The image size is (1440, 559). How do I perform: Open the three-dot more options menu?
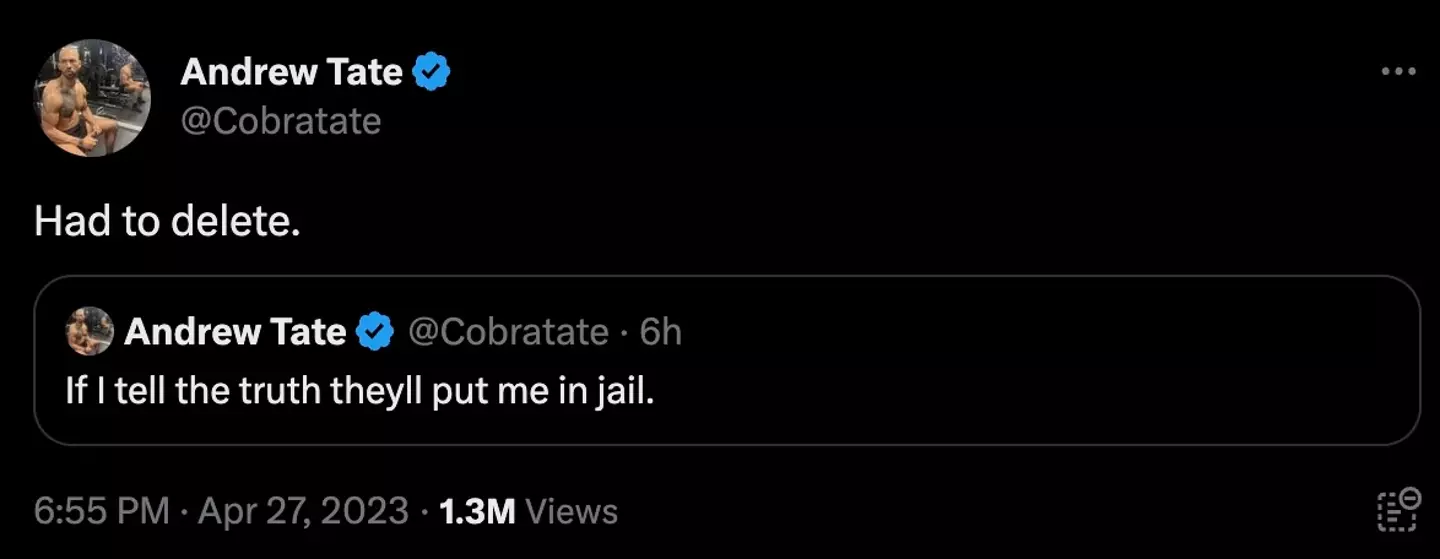coord(1397,72)
